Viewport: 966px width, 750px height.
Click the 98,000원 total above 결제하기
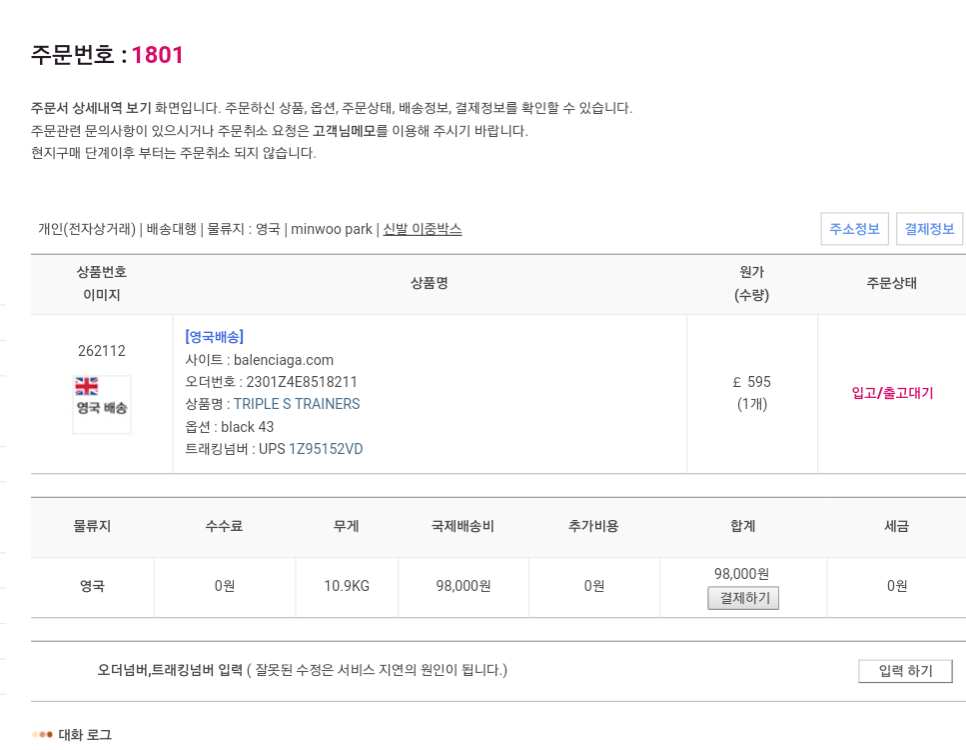[741, 574]
